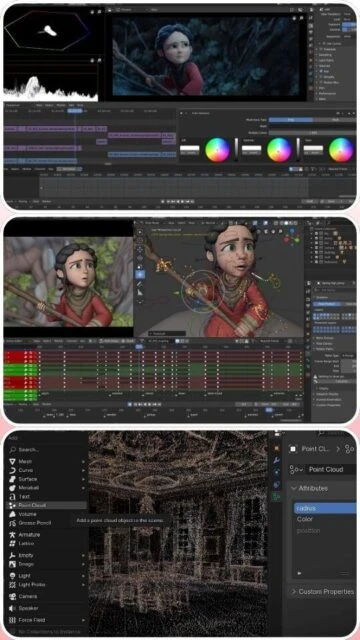Click the Camera icon in Add menu

[12, 596]
